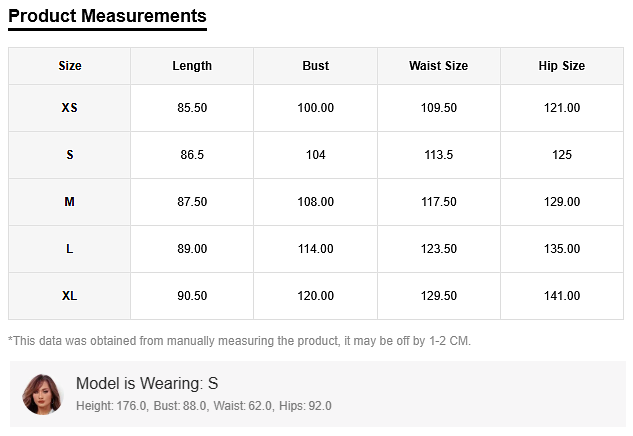The image size is (633, 436).
Task: Choose the M size row label
Action: click(x=70, y=202)
